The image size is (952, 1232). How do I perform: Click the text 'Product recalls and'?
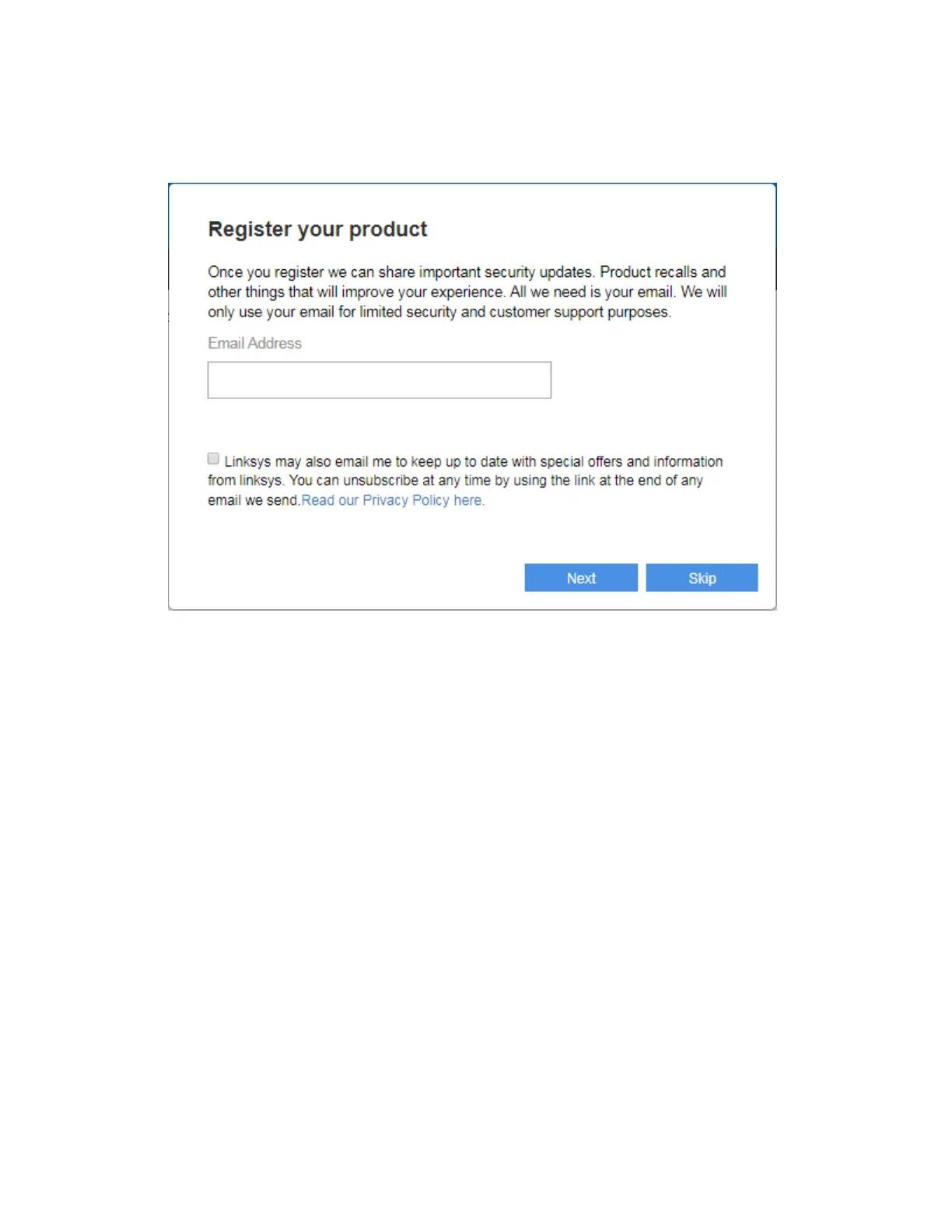[663, 272]
